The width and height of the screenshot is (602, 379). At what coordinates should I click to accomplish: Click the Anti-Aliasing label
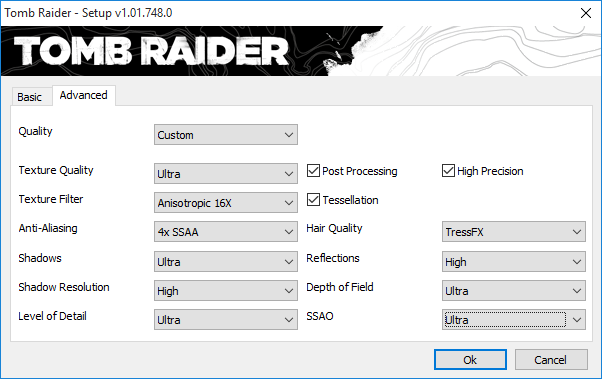pos(48,228)
